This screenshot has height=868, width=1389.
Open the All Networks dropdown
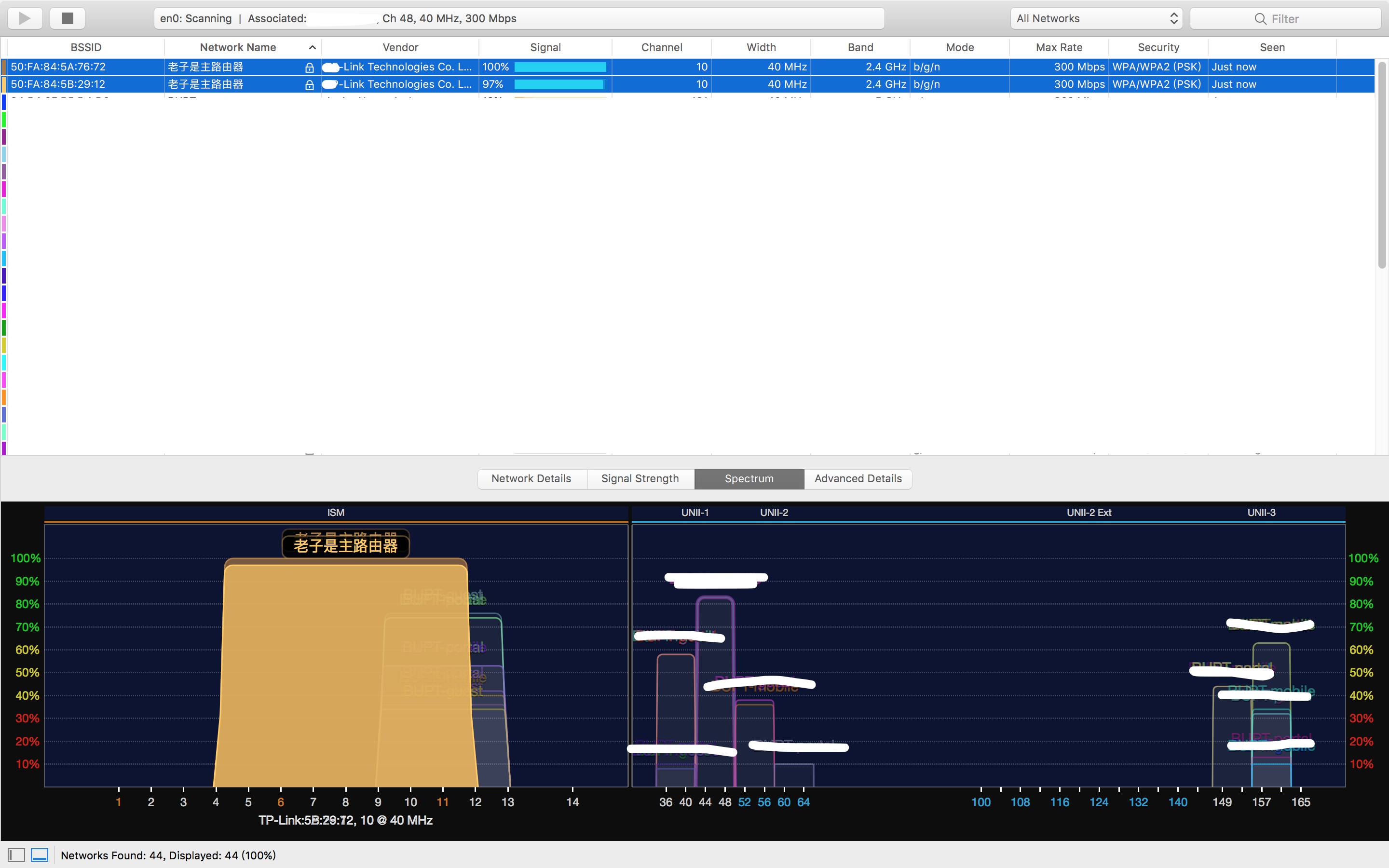click(x=1096, y=18)
